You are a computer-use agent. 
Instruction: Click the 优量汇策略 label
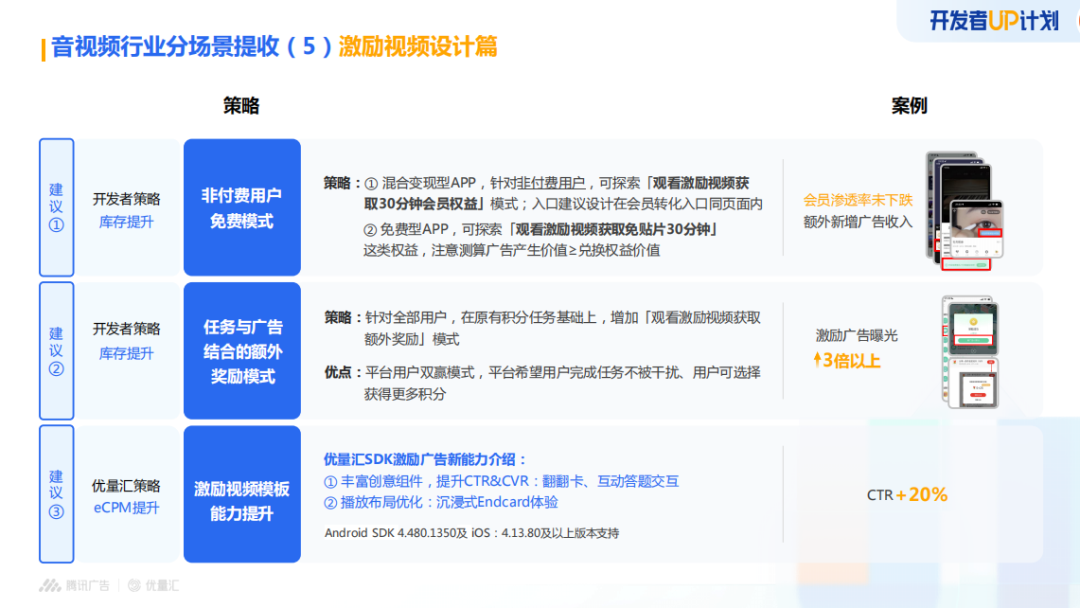click(126, 485)
